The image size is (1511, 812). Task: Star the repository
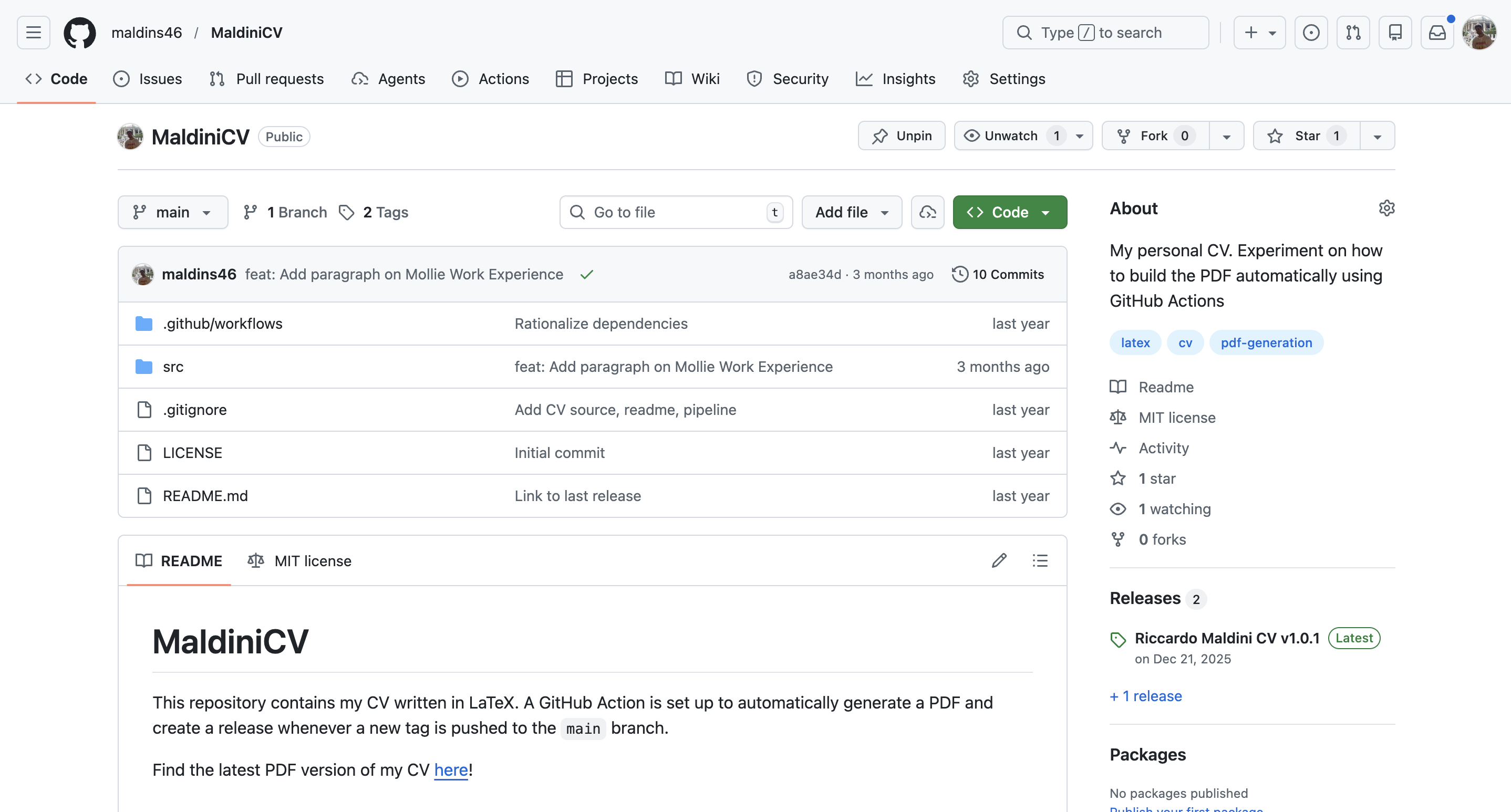(1305, 136)
